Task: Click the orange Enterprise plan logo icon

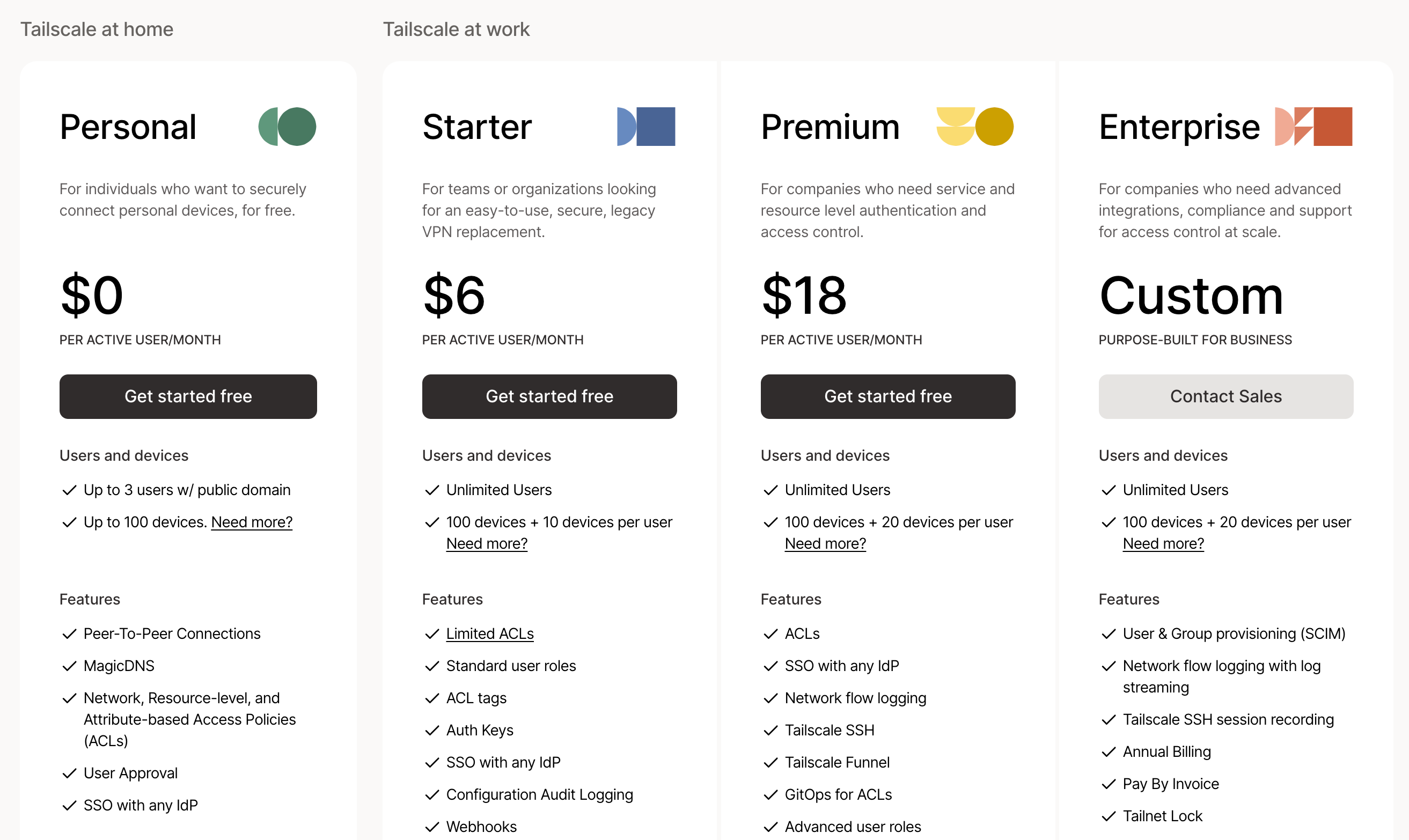Action: 1313,127
